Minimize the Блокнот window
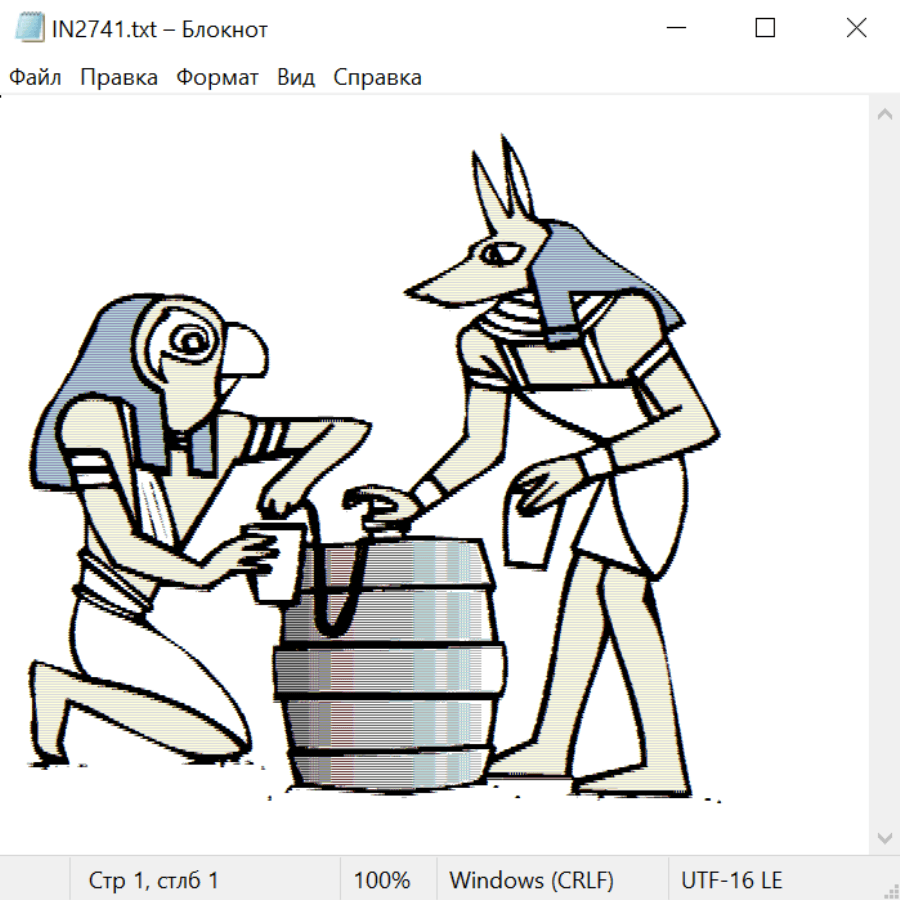The image size is (900, 900). pos(674,29)
